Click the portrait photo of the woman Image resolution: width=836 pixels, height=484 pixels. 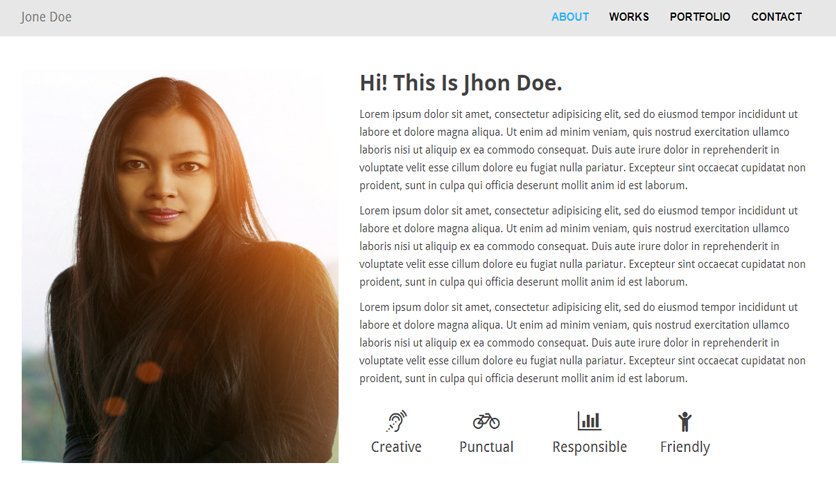[180, 267]
